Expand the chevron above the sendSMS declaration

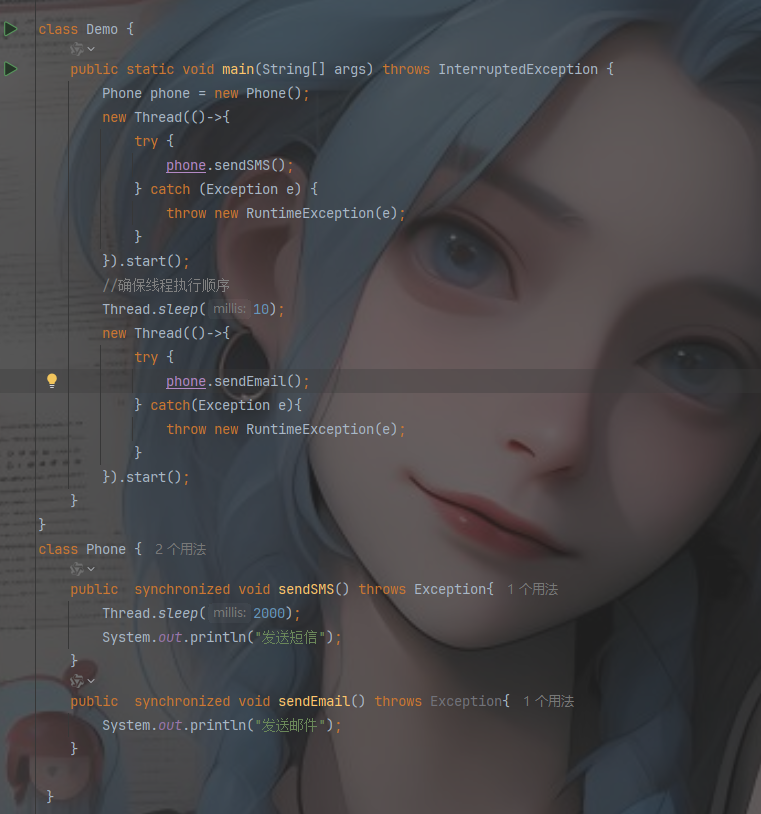click(91, 569)
